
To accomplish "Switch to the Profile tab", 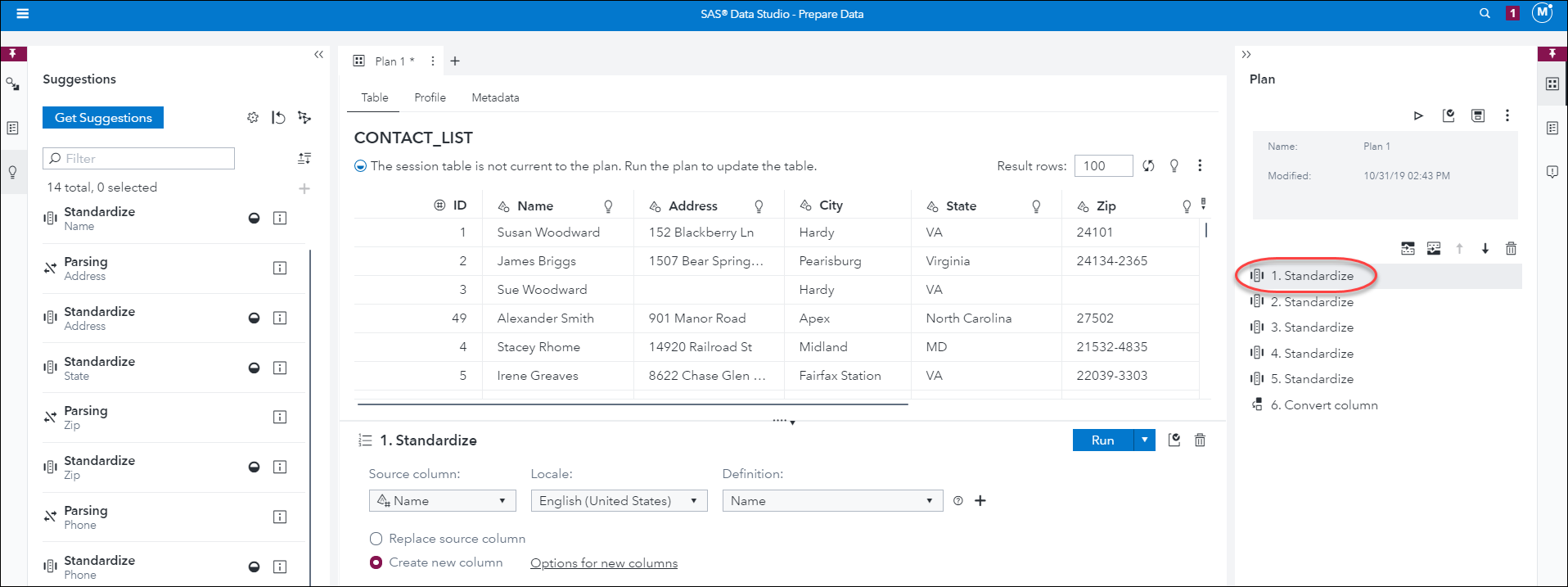I will pos(430,97).
